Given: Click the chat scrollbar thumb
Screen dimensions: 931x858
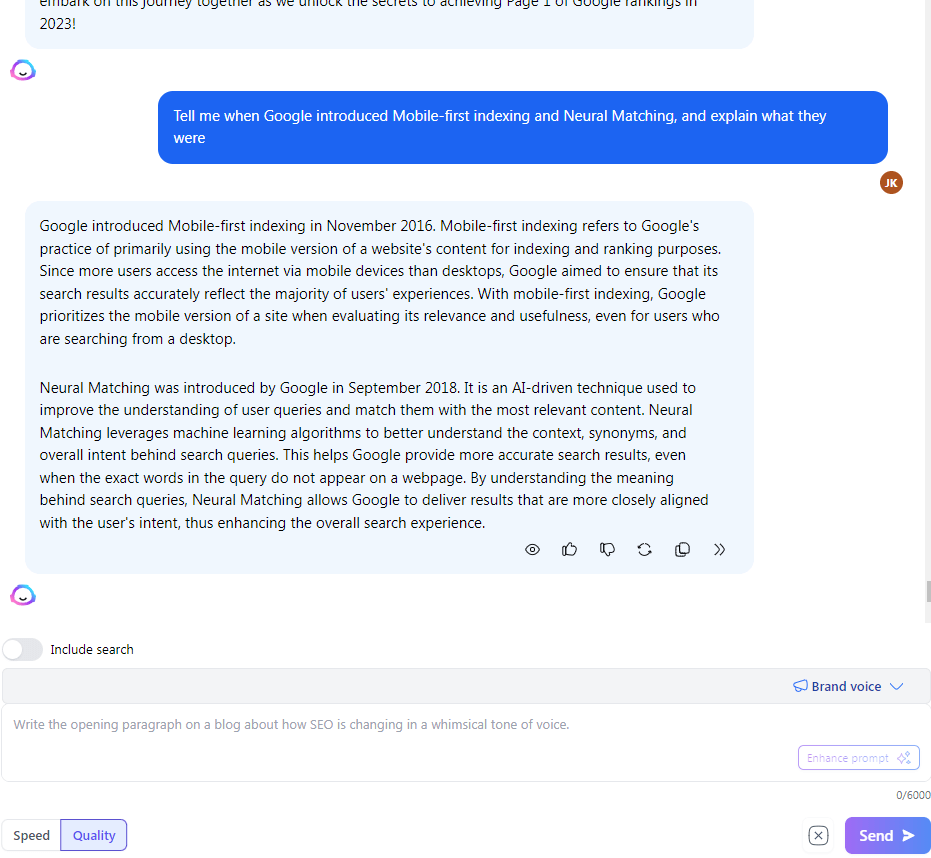Looking at the screenshot, I should (x=928, y=591).
